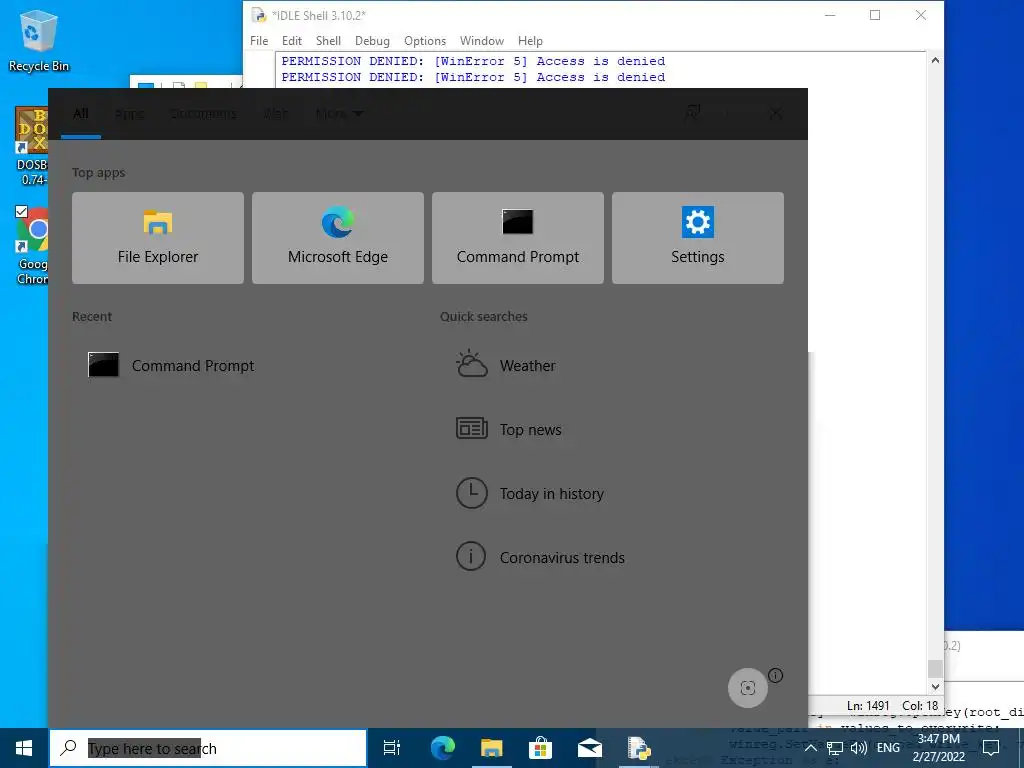Click first PERMISSION DENIED line in shell
The image size is (1024, 768).
473,61
